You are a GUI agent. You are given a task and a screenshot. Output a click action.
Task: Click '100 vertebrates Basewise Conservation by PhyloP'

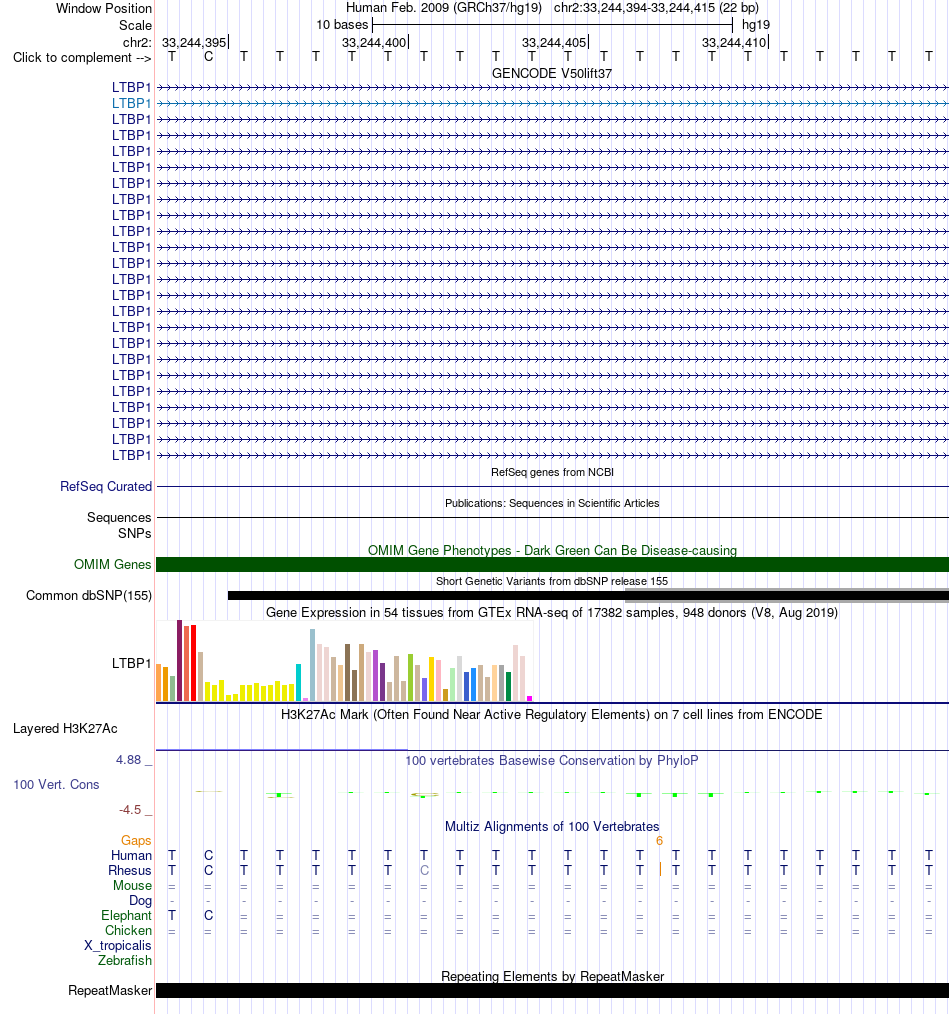coord(552,760)
